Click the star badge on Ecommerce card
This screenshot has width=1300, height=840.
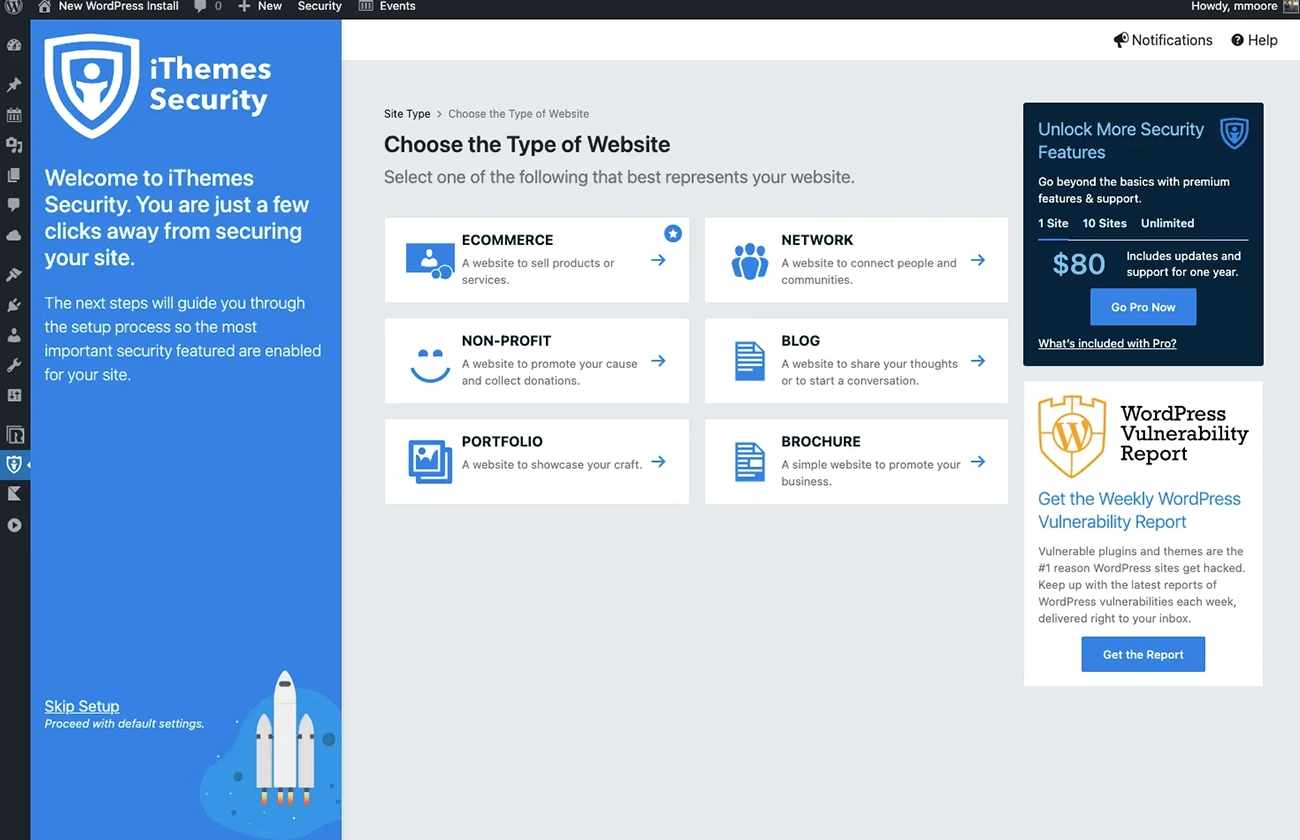click(x=673, y=233)
